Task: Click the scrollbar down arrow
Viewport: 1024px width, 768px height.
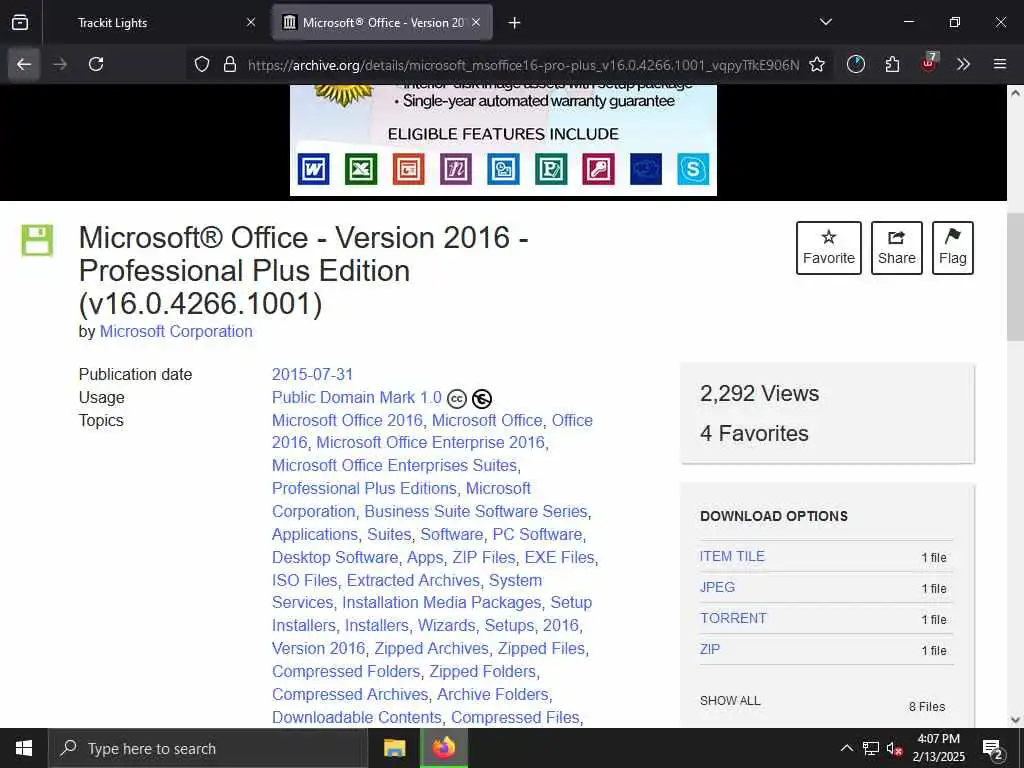Action: tap(1015, 720)
